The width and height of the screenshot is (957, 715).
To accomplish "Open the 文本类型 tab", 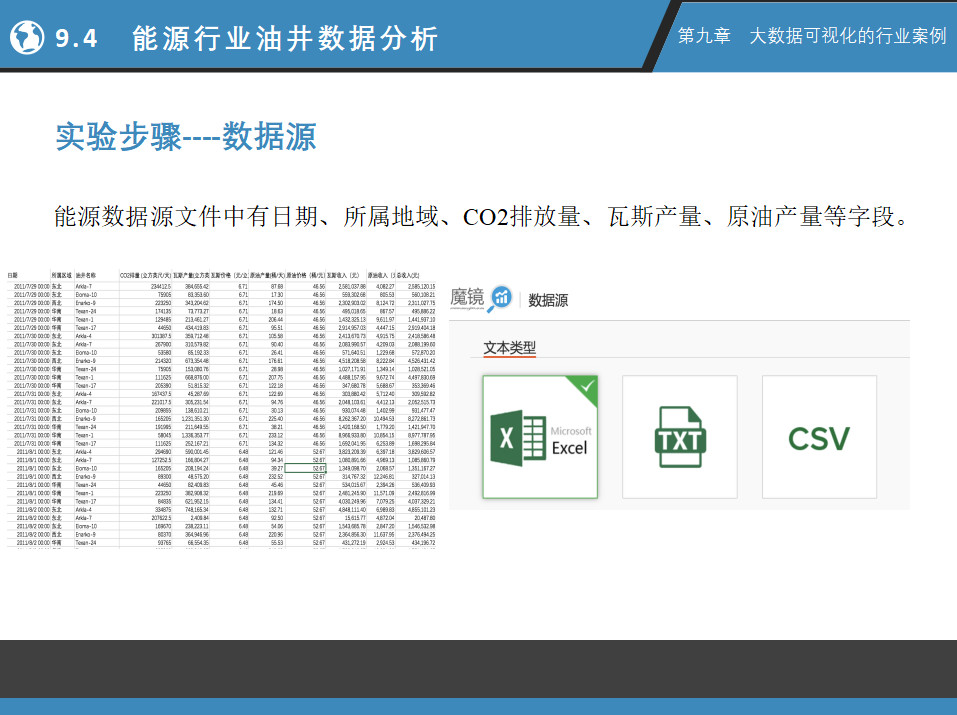I will coord(510,348).
